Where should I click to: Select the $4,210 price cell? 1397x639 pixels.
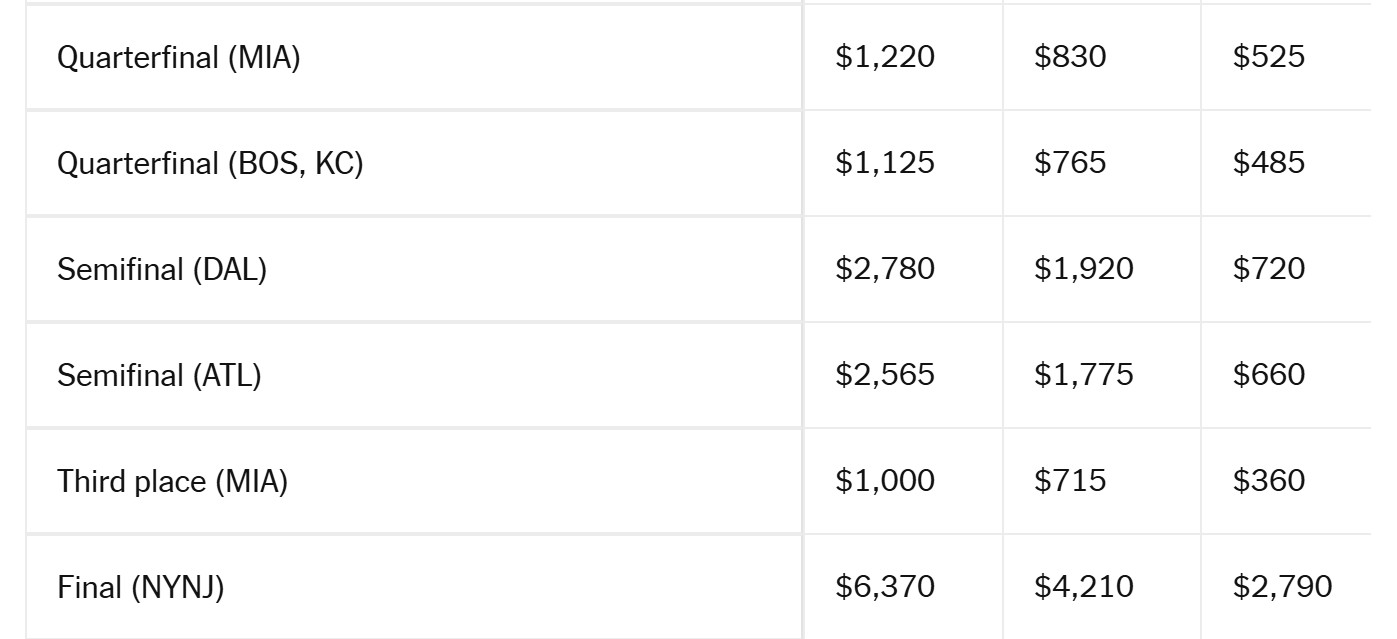coord(1084,587)
